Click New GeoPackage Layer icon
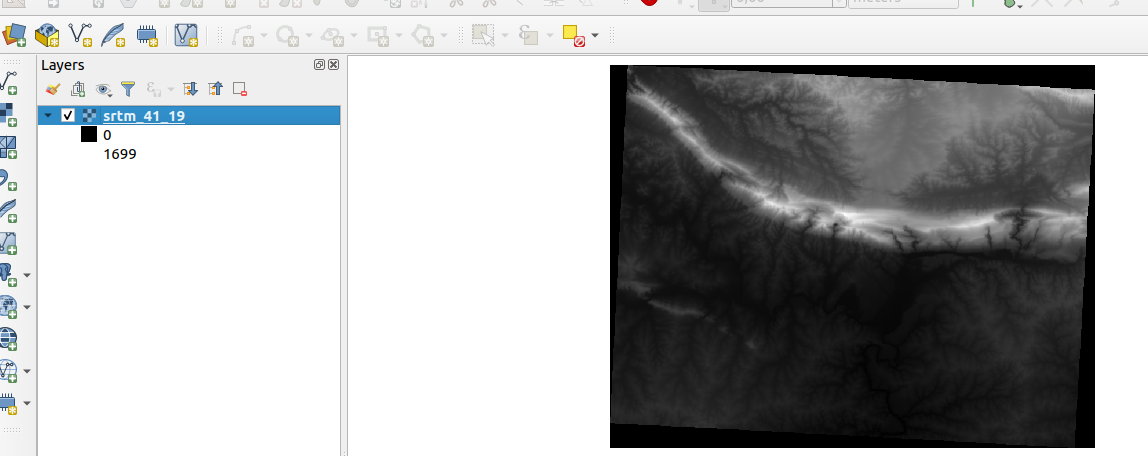The width and height of the screenshot is (1148, 456). [x=46, y=36]
